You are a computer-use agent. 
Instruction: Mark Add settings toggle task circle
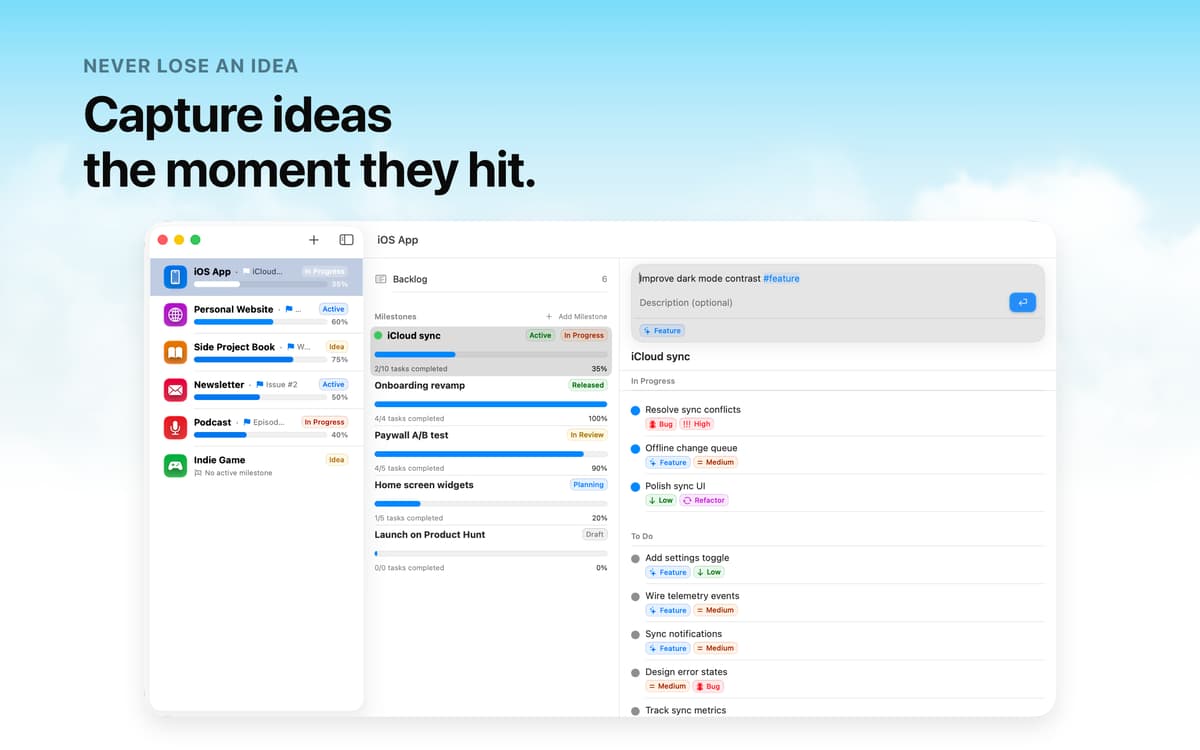coord(636,558)
